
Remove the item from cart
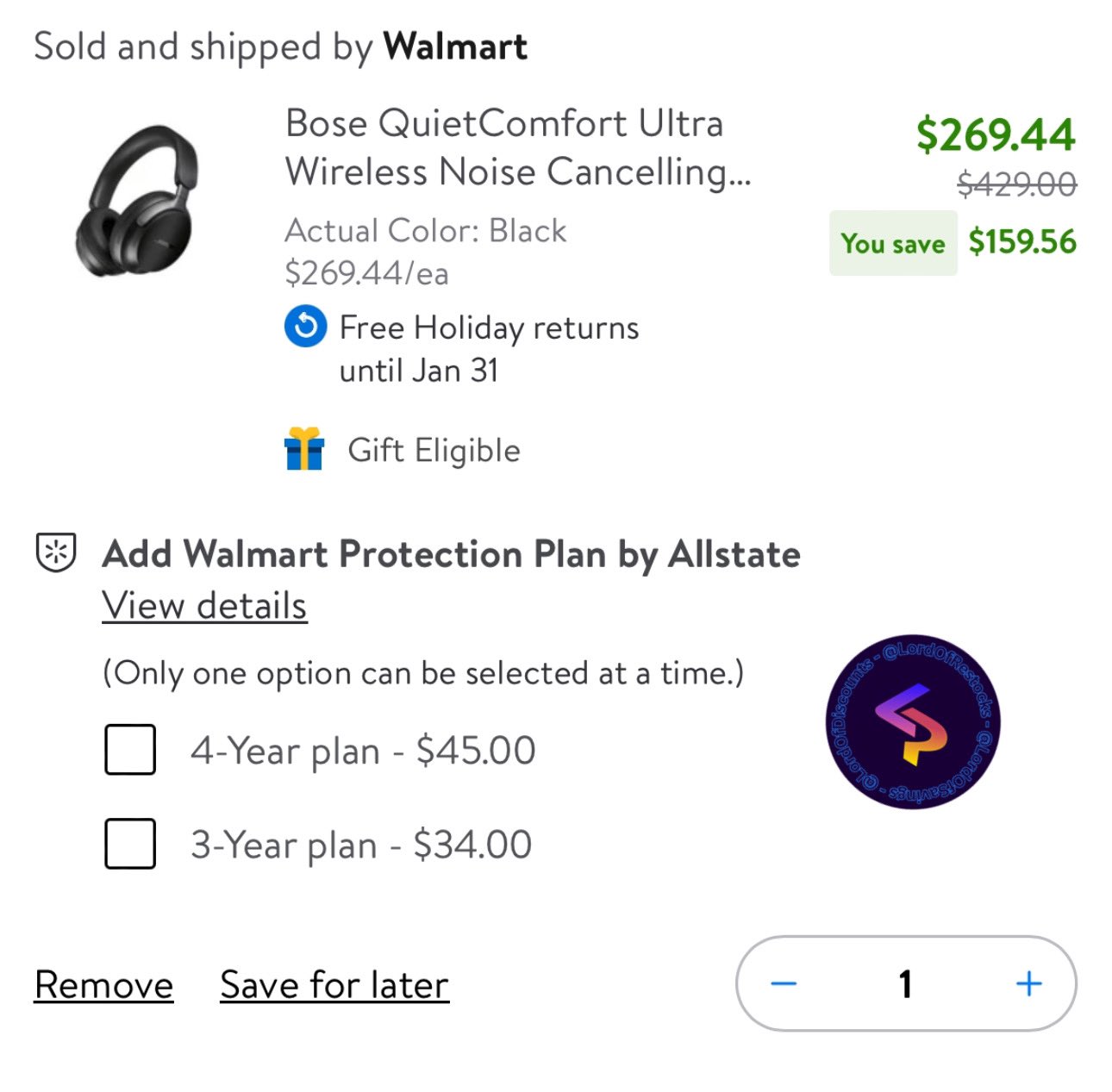[104, 985]
